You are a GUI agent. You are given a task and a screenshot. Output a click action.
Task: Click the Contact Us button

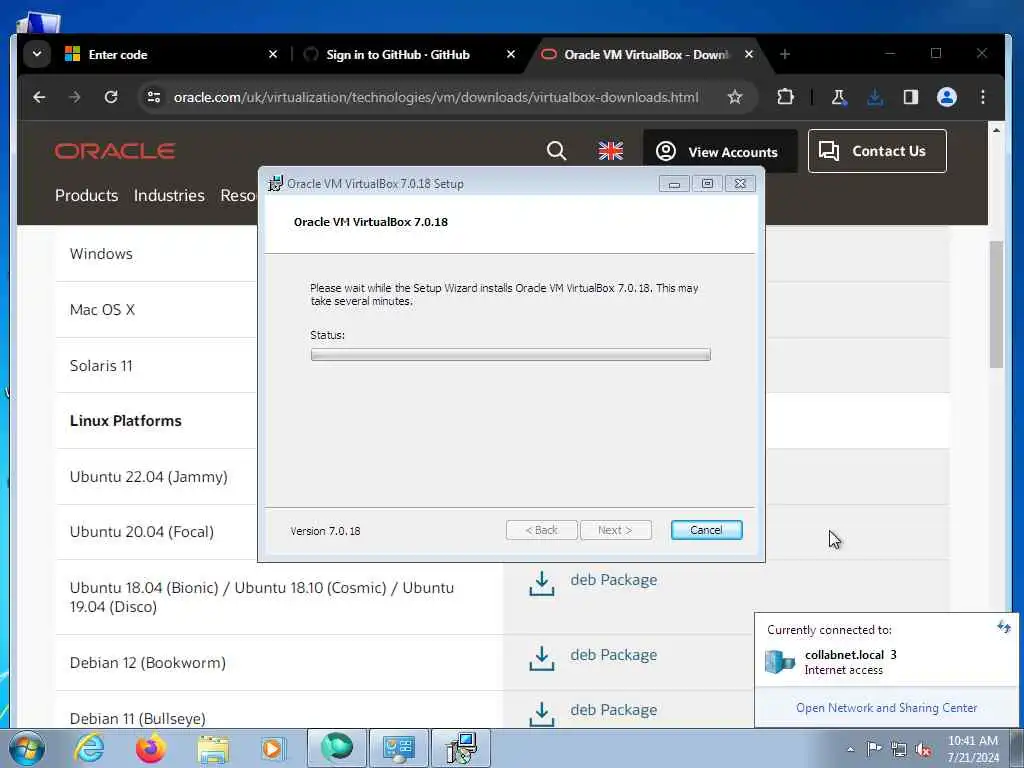(x=877, y=151)
